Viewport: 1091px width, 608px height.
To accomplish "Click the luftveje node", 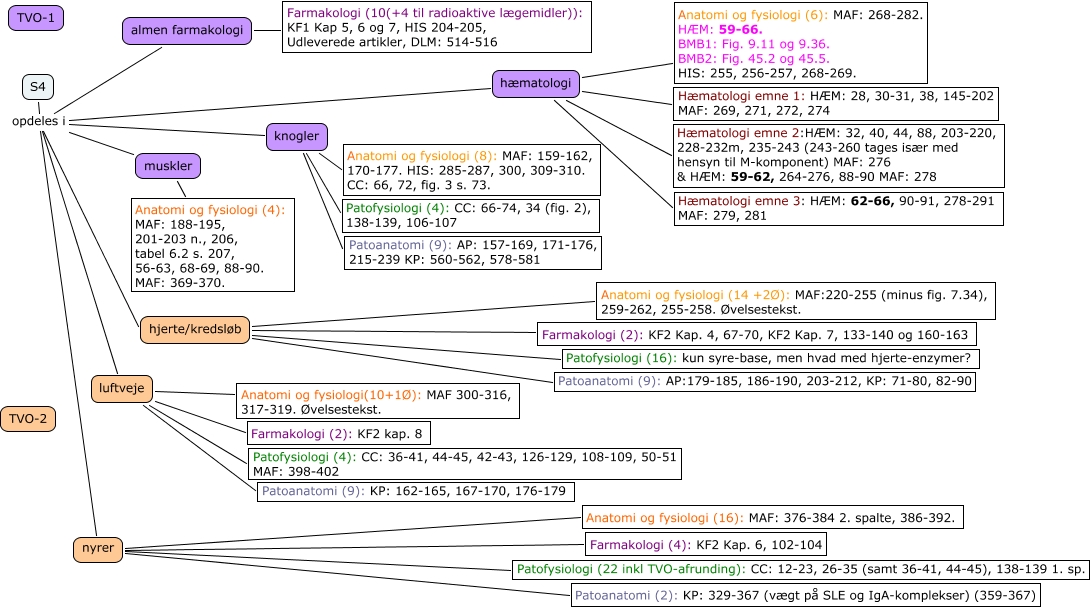I will [122, 387].
